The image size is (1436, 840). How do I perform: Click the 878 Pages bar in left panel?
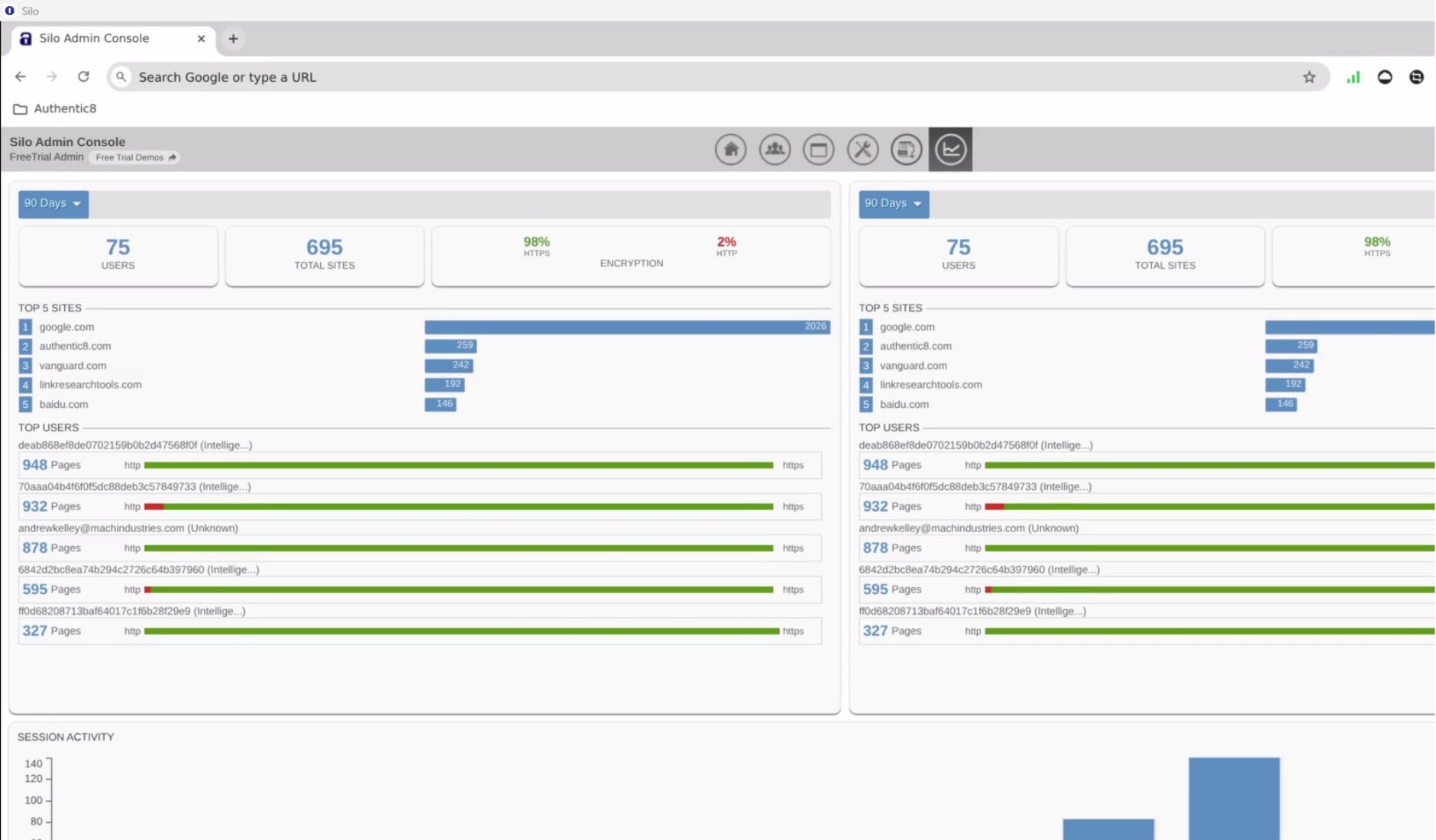point(458,548)
